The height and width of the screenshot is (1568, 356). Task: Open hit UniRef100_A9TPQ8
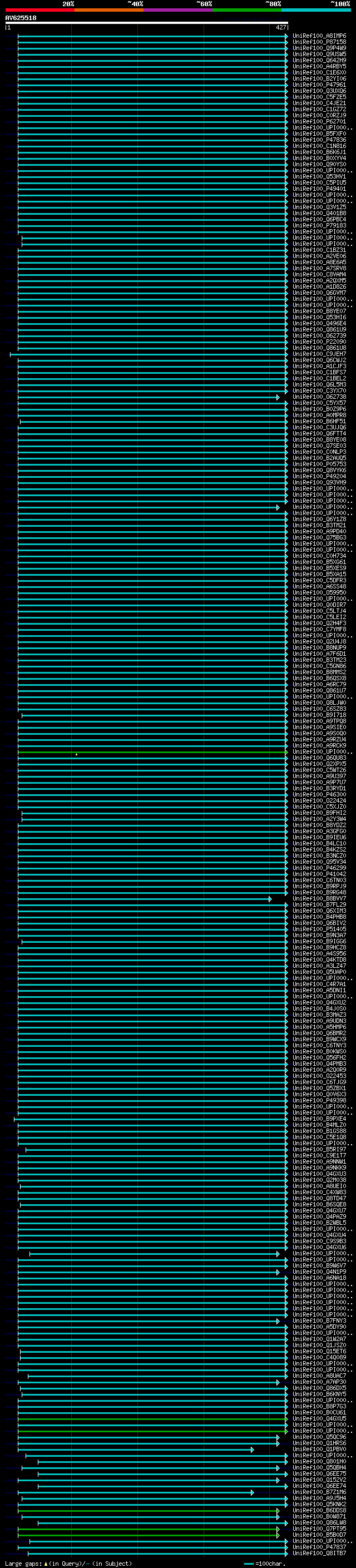319,721
